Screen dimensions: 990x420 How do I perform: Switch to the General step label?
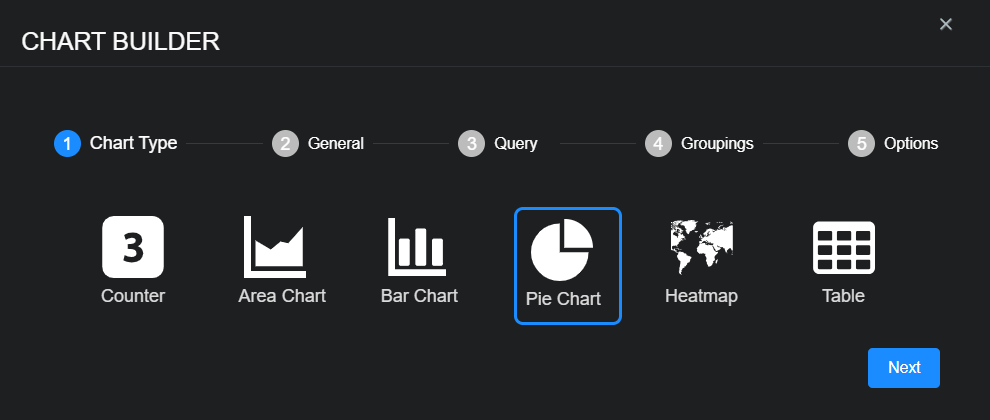[335, 143]
